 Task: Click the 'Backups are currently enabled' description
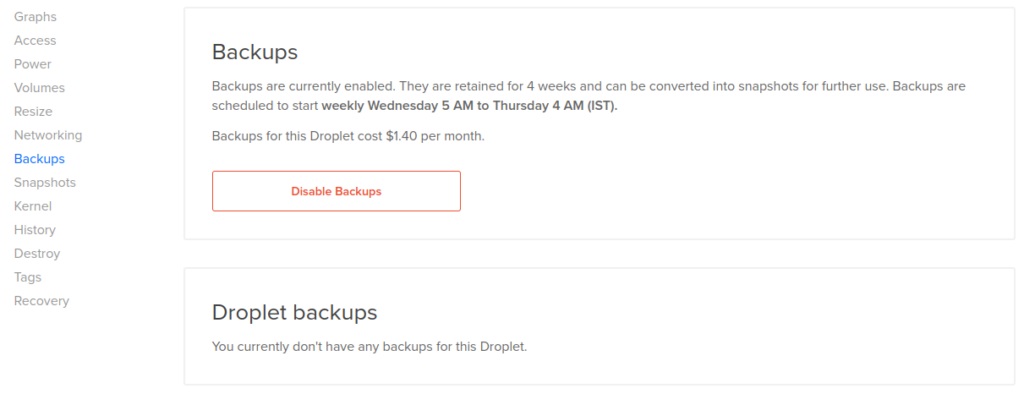[x=588, y=96]
